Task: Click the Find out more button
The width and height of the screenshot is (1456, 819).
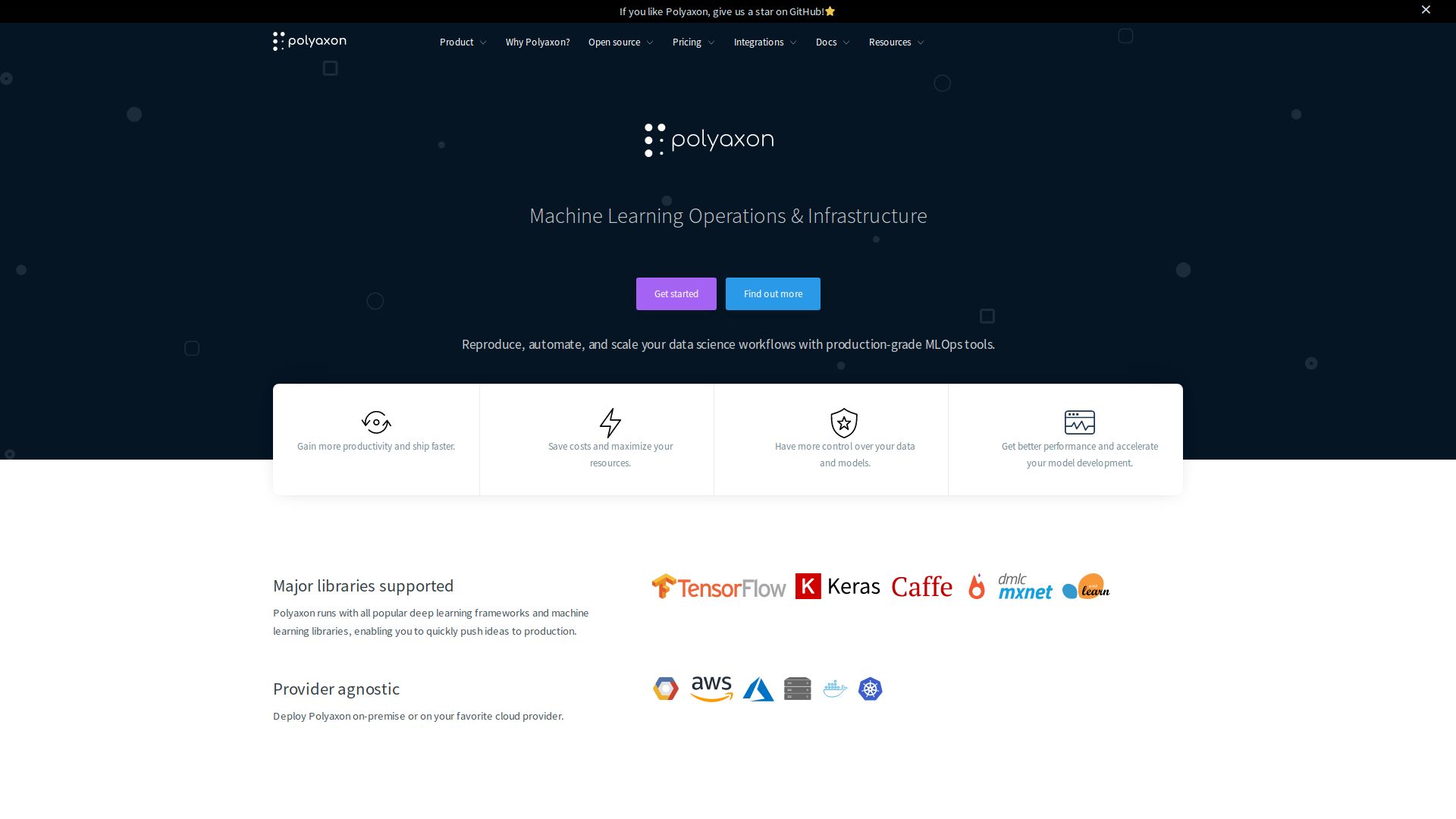Action: click(x=773, y=293)
